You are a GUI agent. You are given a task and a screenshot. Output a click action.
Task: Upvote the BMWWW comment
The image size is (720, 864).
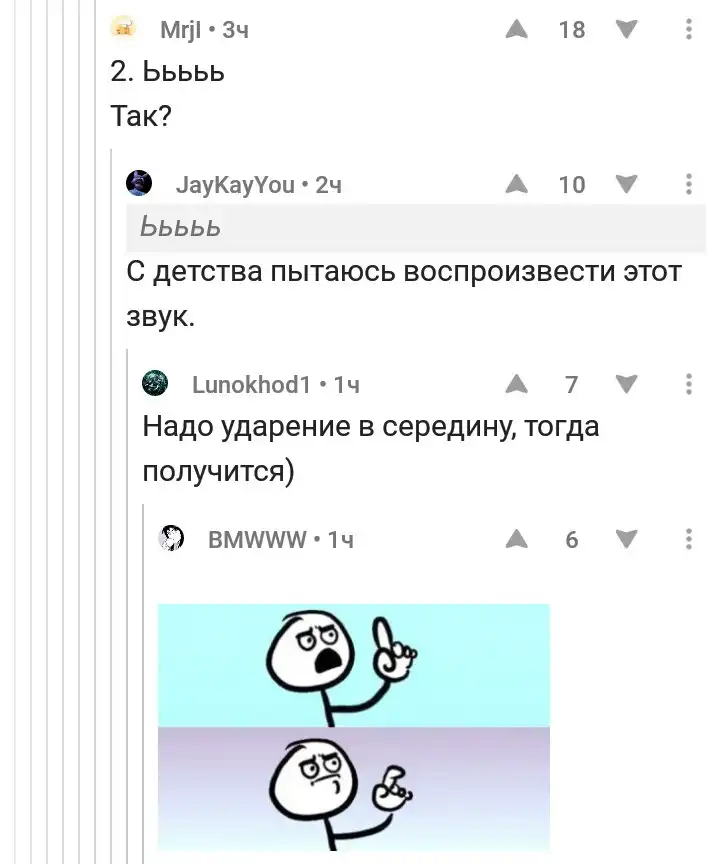pos(516,539)
